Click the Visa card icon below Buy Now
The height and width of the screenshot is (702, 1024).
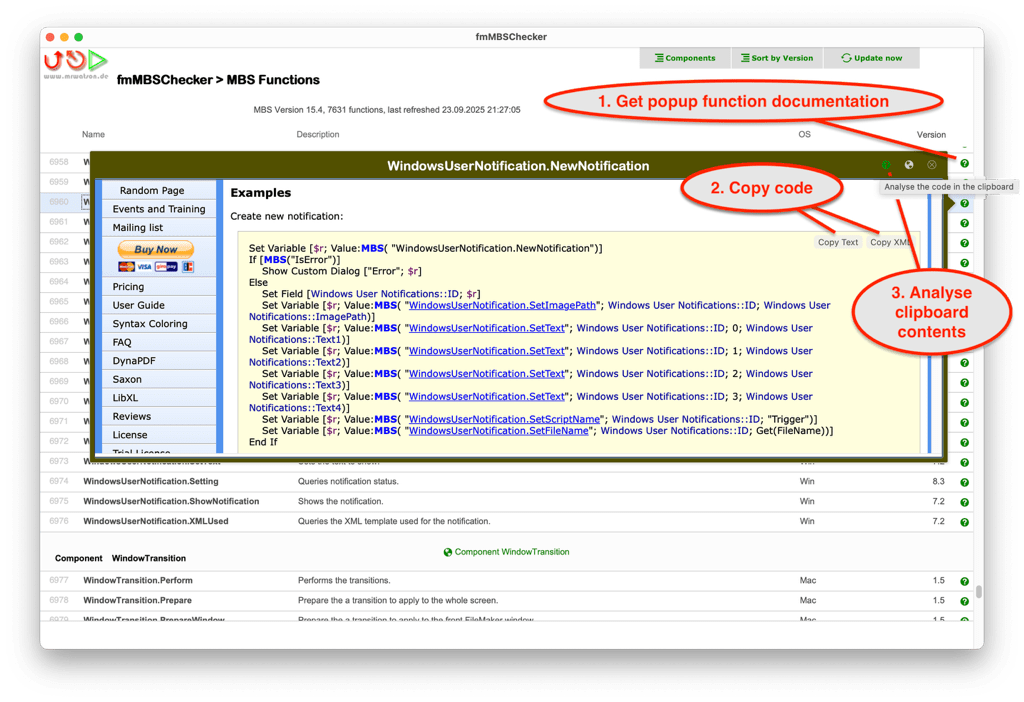click(x=143, y=266)
